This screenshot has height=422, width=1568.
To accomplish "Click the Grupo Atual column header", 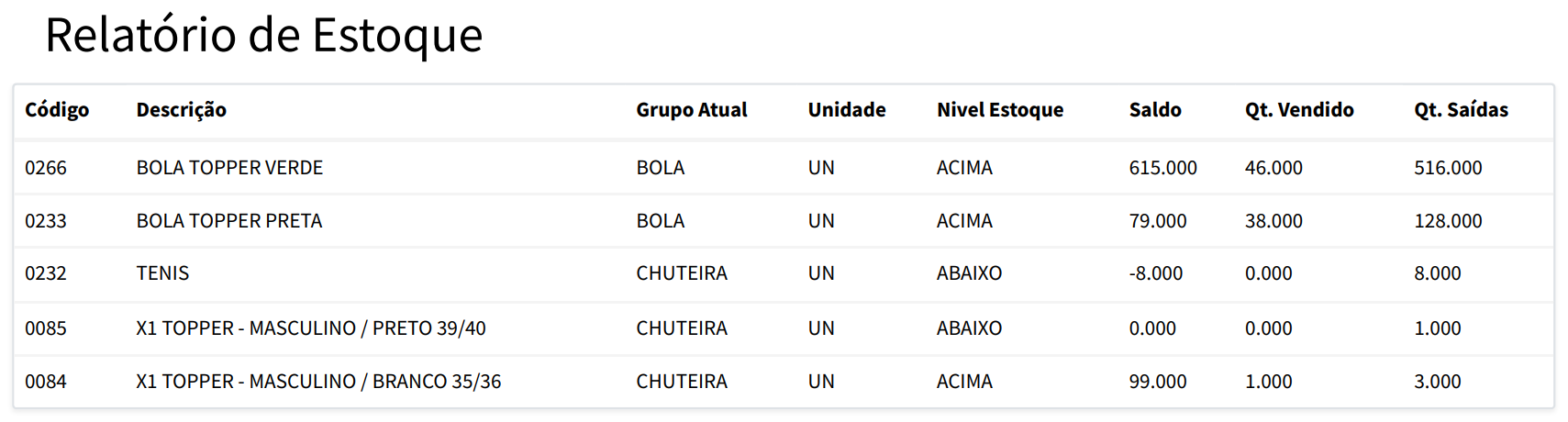I will pos(691,110).
